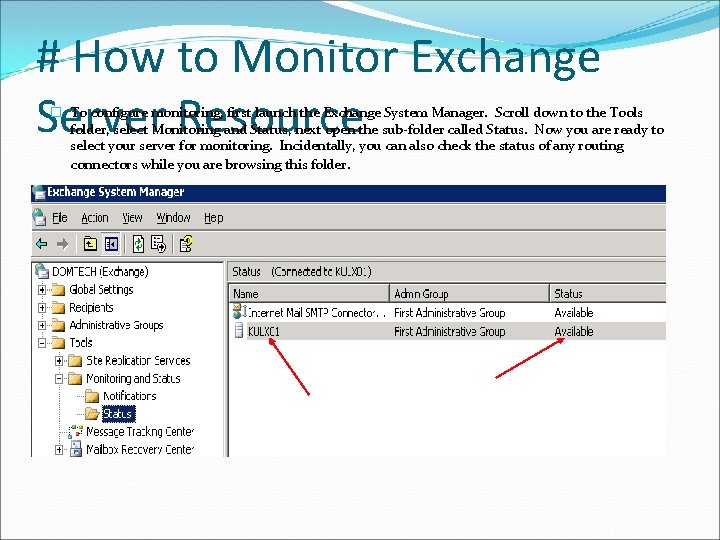The height and width of the screenshot is (540, 720).
Task: Click the Administrative Groups folder icon
Action: coord(58,326)
